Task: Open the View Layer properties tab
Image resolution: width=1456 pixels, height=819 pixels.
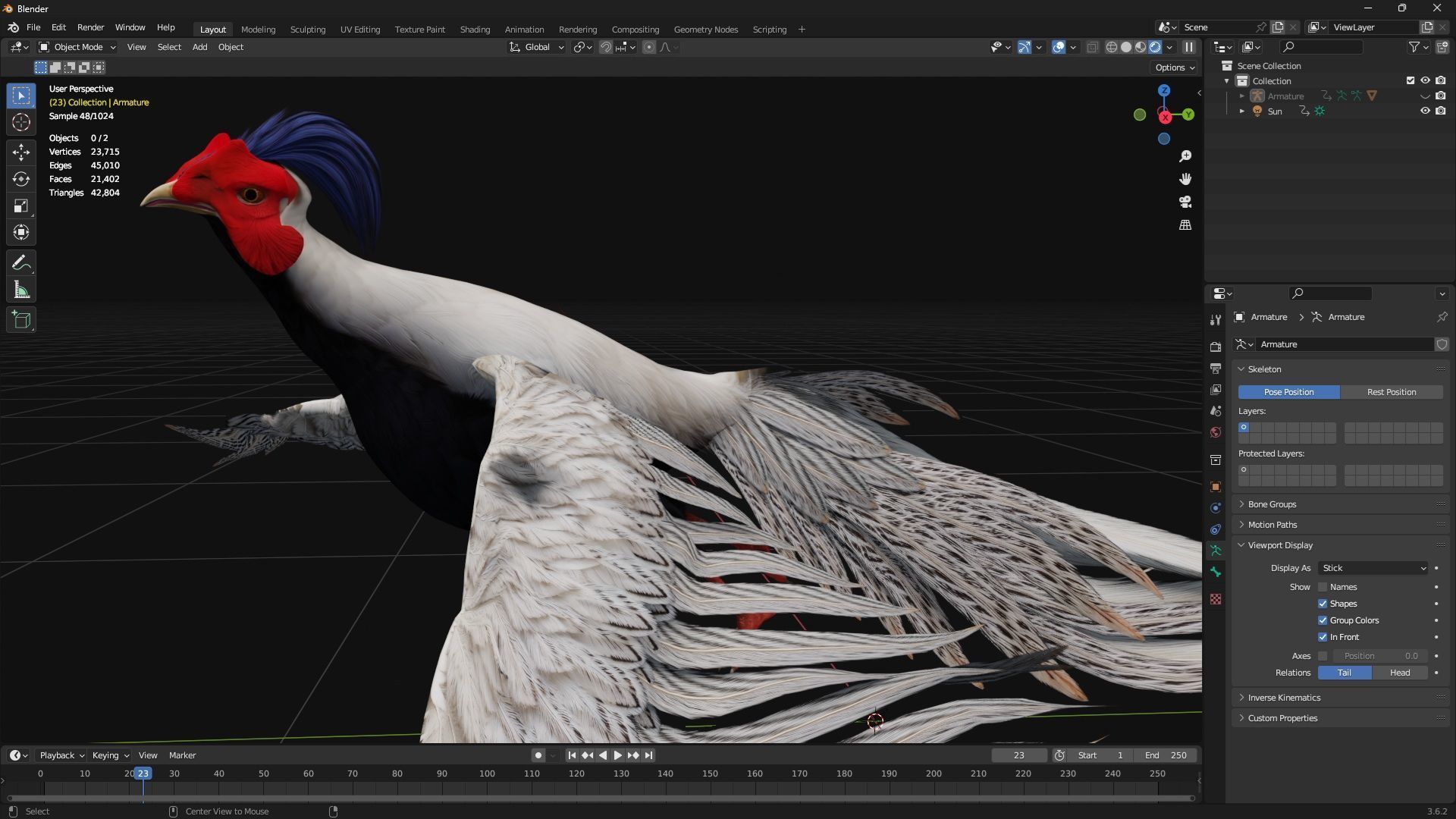Action: (1216, 389)
